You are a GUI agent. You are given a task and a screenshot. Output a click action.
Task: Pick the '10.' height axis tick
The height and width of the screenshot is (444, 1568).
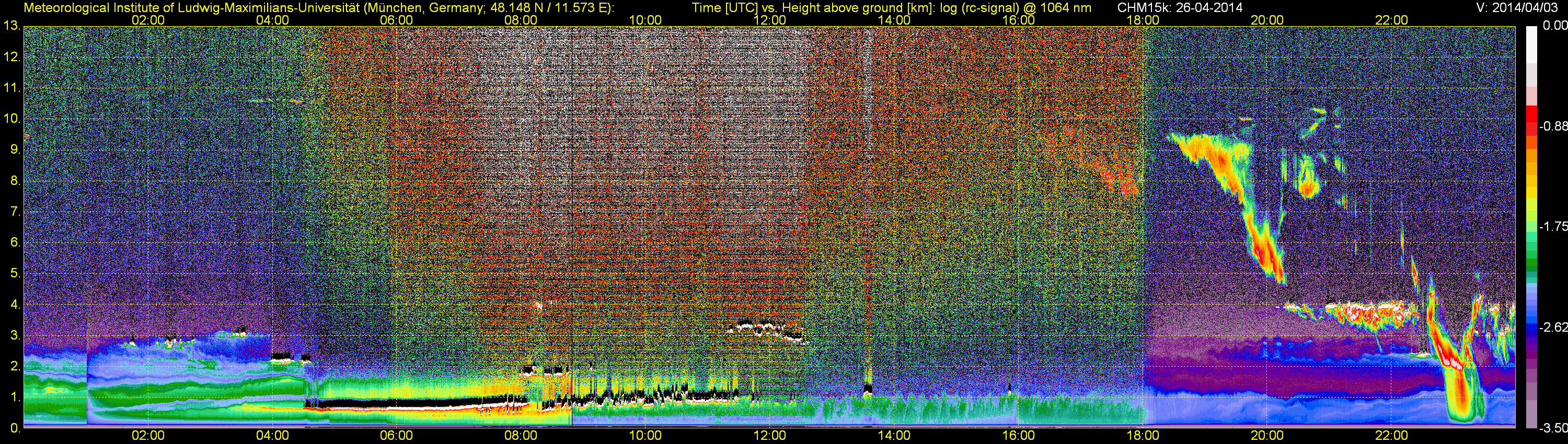[x=11, y=119]
